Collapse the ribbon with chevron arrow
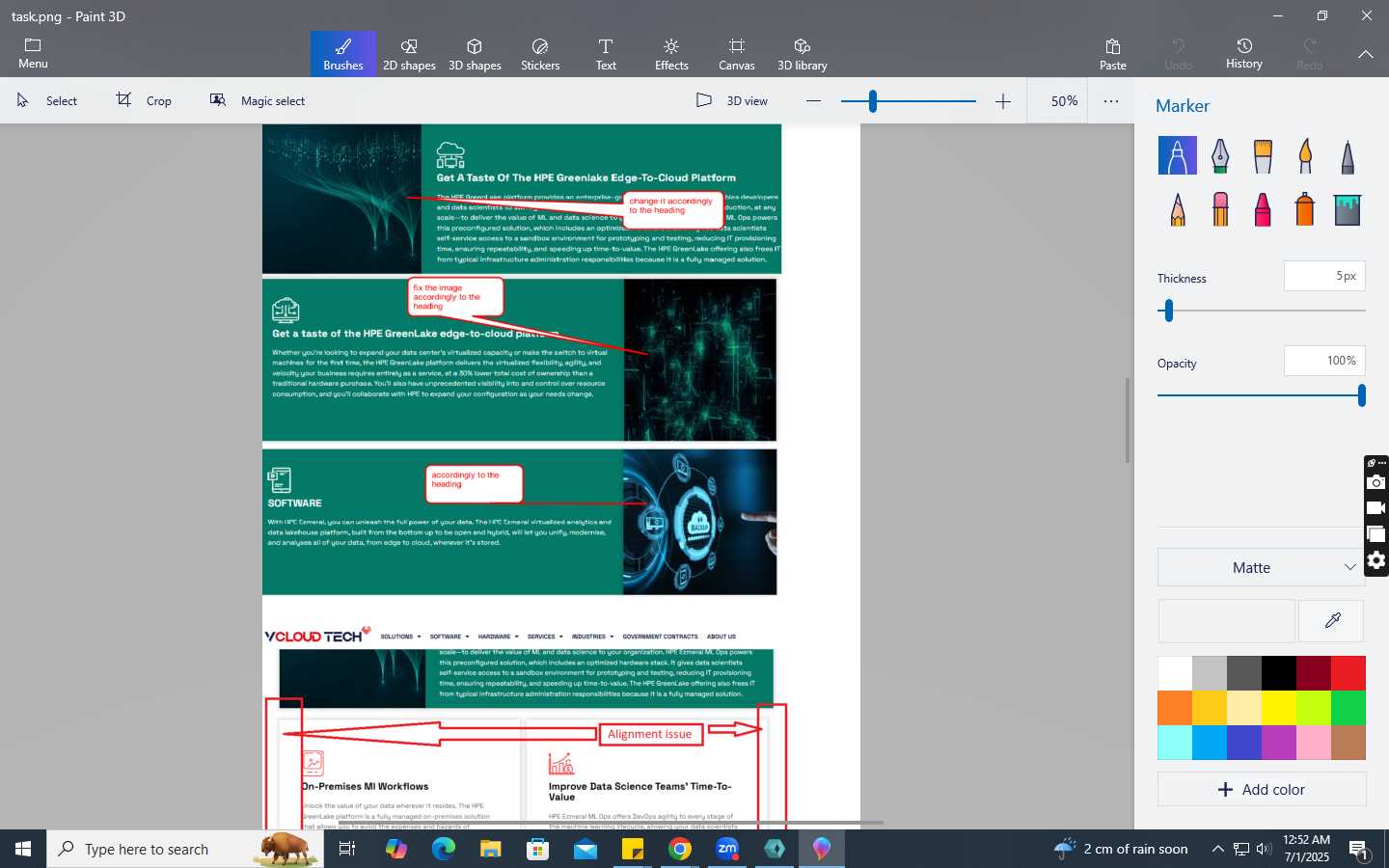The width and height of the screenshot is (1389, 868). tap(1366, 54)
